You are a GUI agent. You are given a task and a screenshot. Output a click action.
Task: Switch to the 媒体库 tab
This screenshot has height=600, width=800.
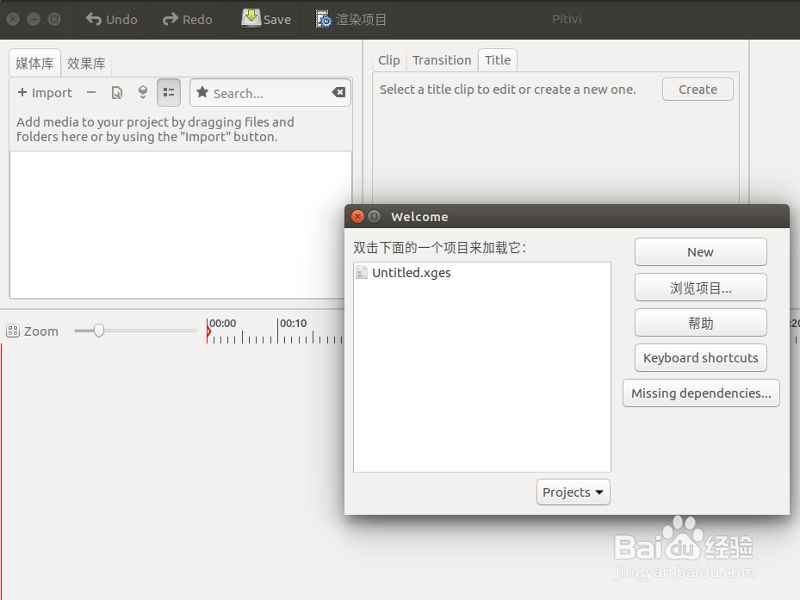[35, 63]
